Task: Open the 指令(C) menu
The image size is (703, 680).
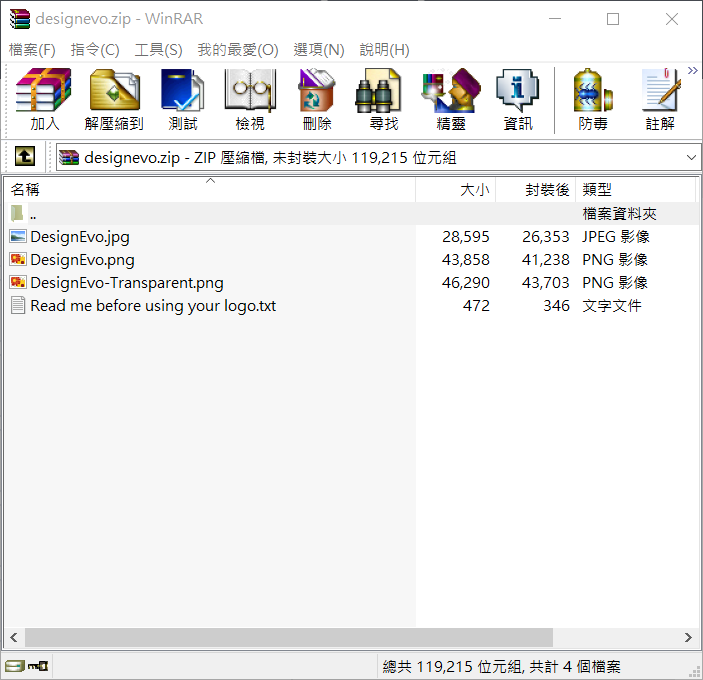Action: tap(95, 50)
